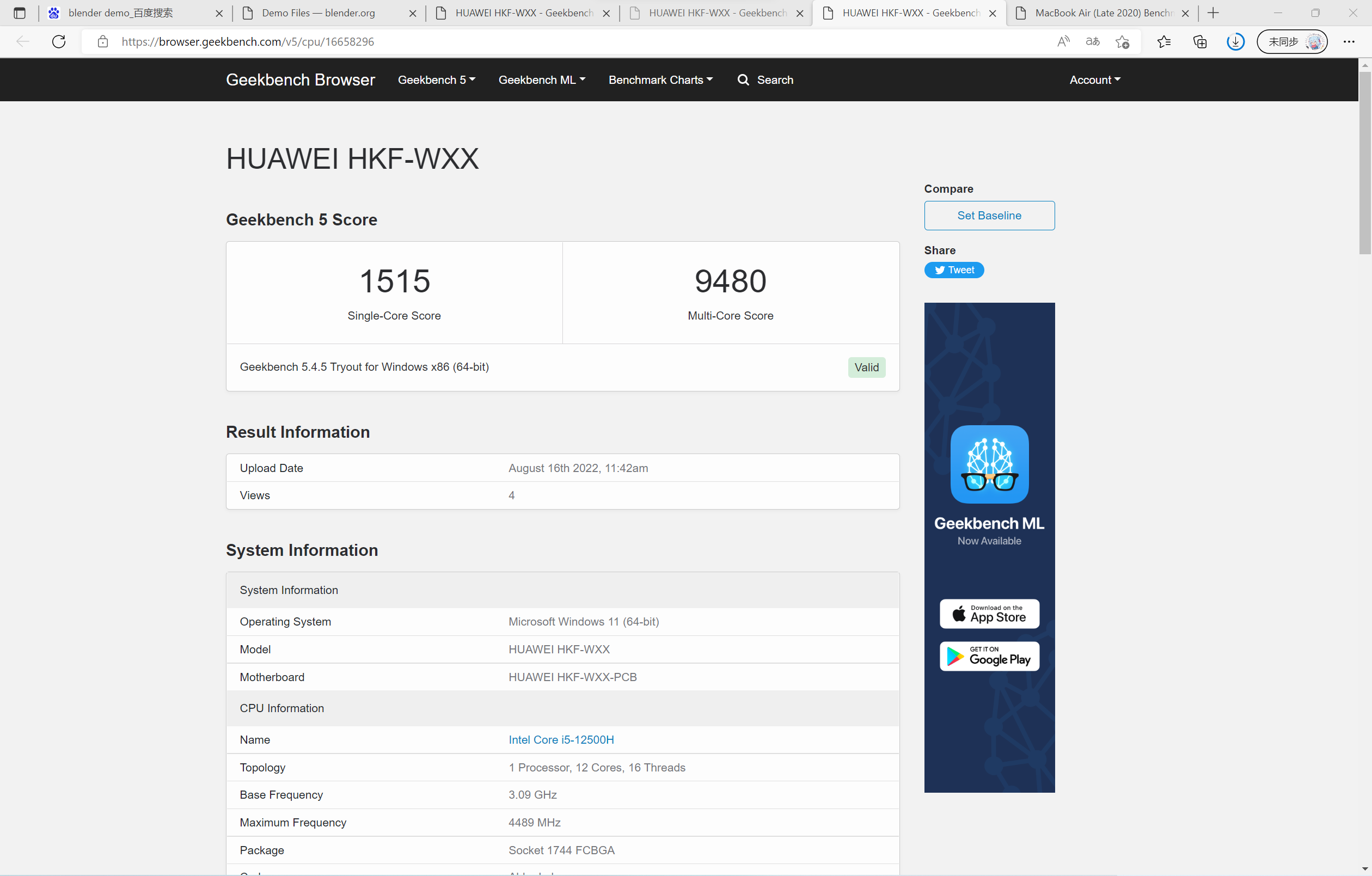Open the Intel Core i5-12500H link

[561, 740]
